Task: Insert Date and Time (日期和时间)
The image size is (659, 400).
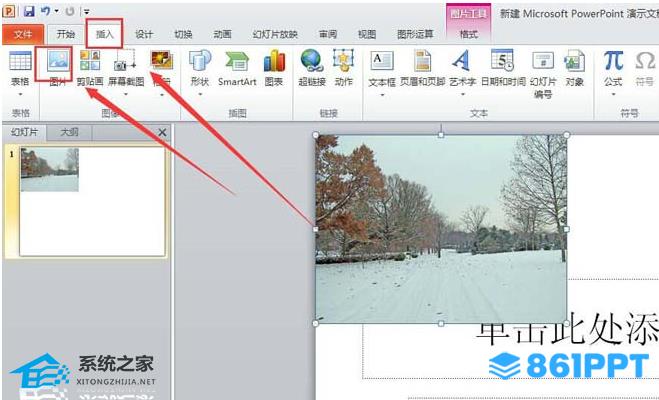Action: 502,61
